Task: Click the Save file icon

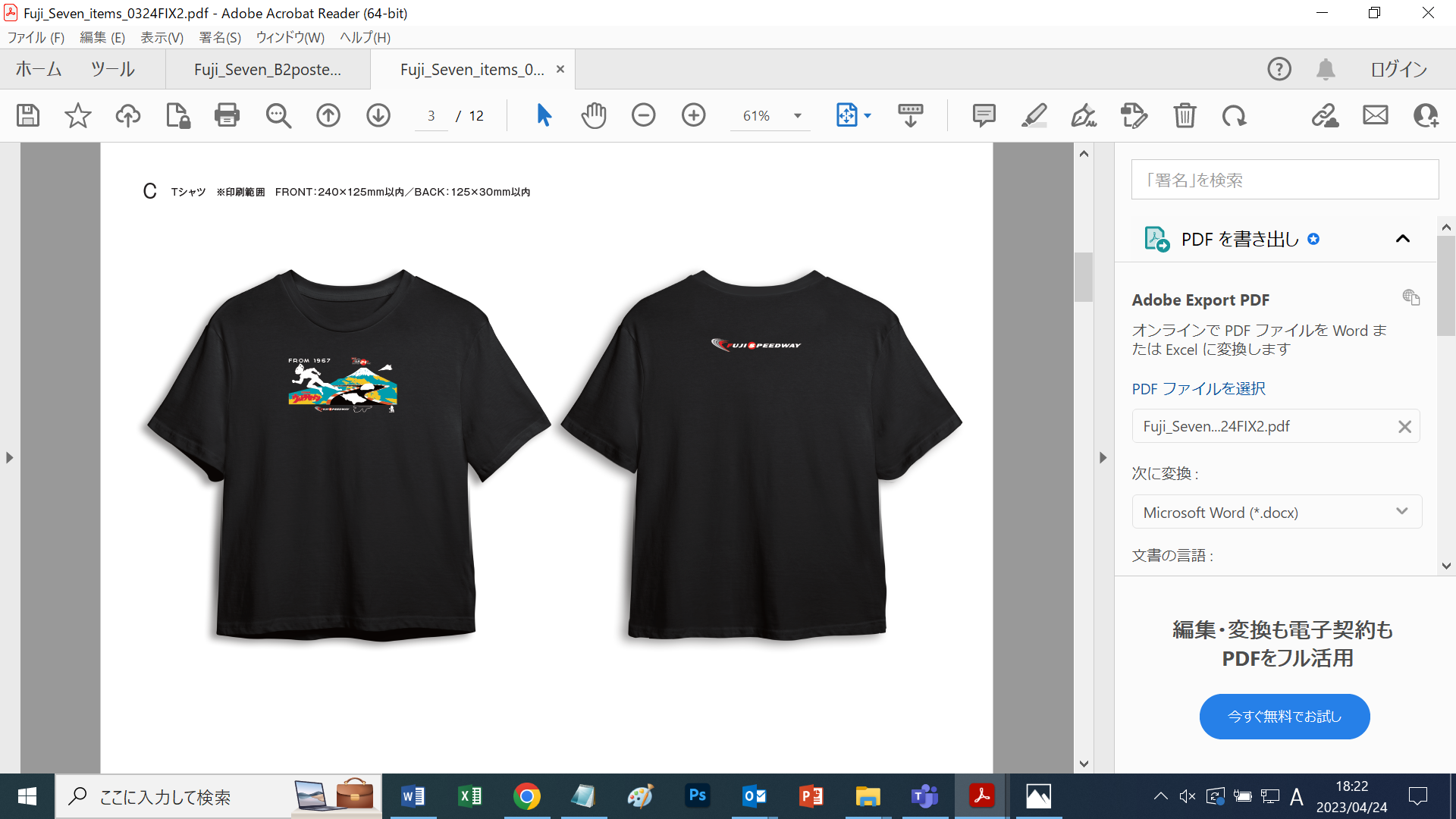Action: (28, 115)
